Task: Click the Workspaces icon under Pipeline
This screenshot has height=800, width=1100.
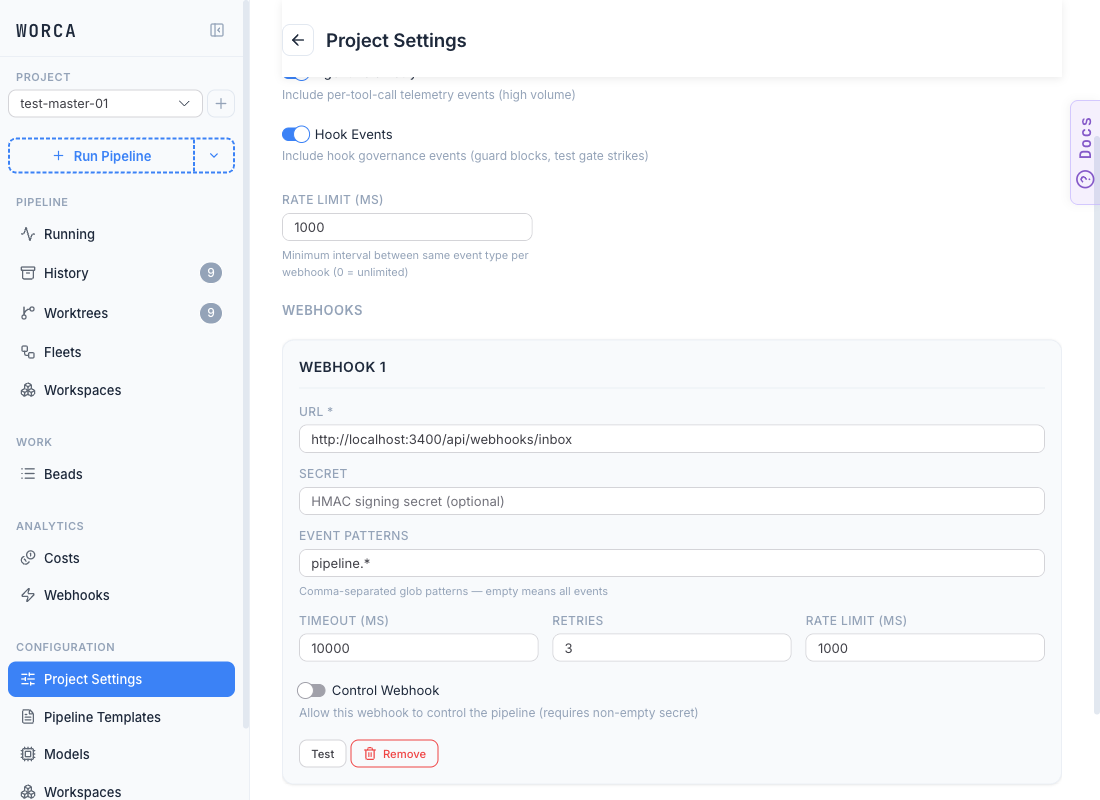Action: [x=28, y=390]
